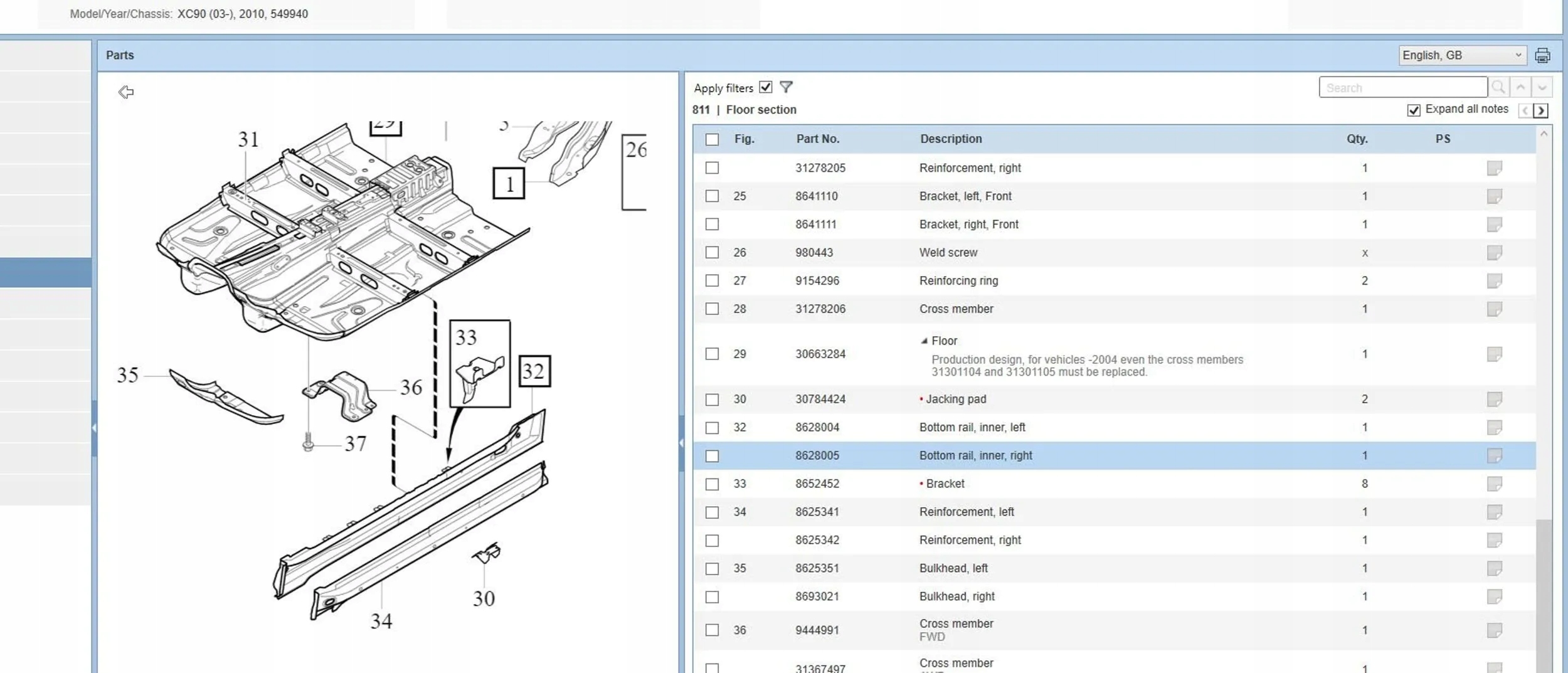This screenshot has height=673, width=1568.
Task: Open note icon for part 8628005
Action: click(1494, 456)
